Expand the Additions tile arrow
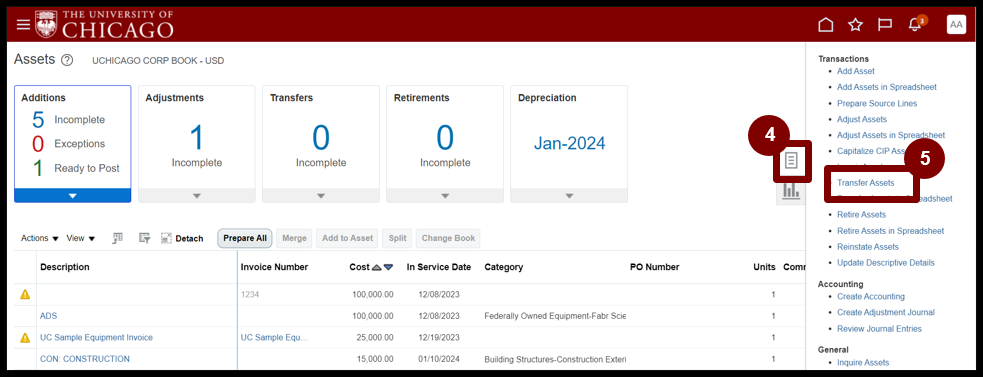 coord(73,196)
